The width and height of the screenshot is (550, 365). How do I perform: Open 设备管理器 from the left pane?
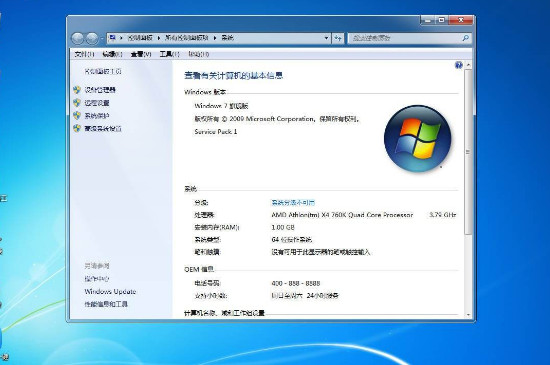click(x=100, y=90)
